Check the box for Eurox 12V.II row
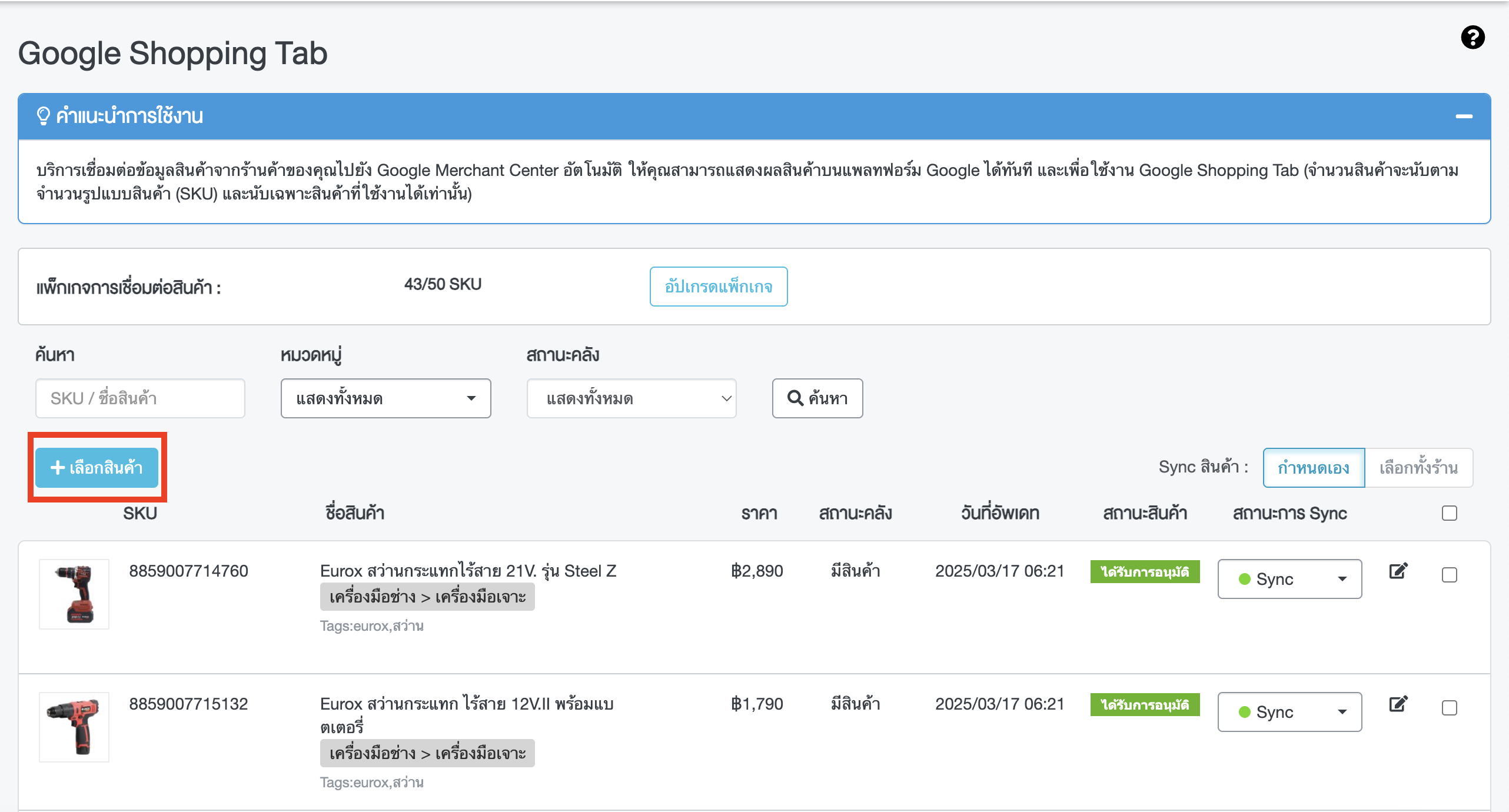 pyautogui.click(x=1450, y=708)
